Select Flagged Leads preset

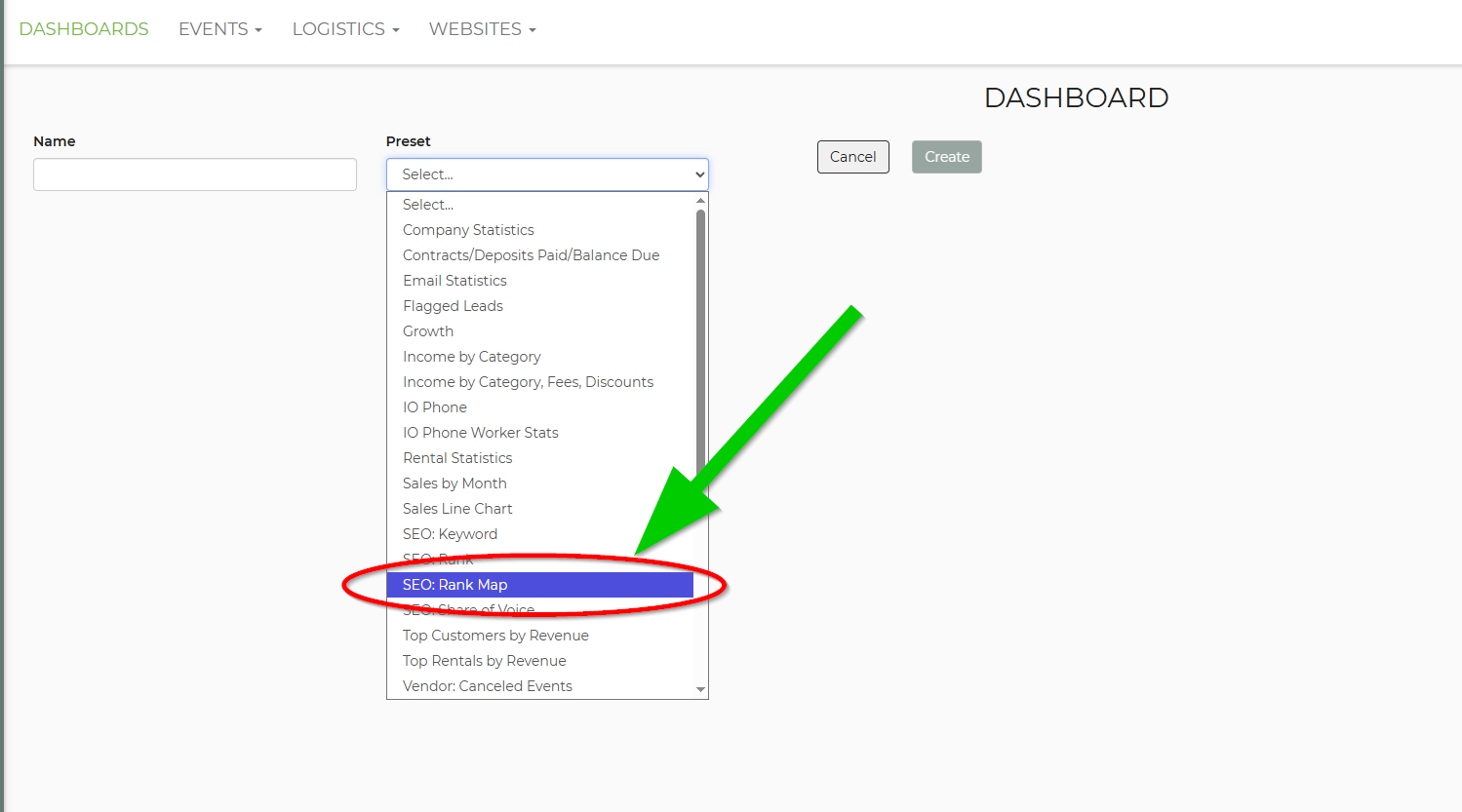(x=540, y=306)
